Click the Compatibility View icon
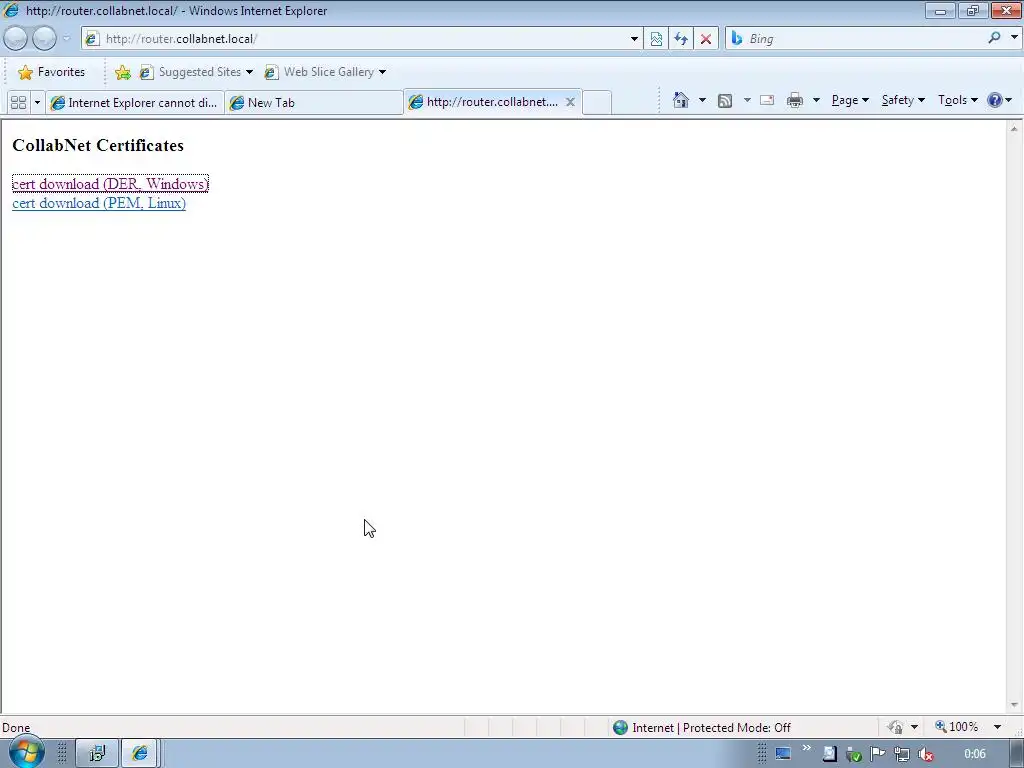1024x768 pixels. (x=656, y=39)
